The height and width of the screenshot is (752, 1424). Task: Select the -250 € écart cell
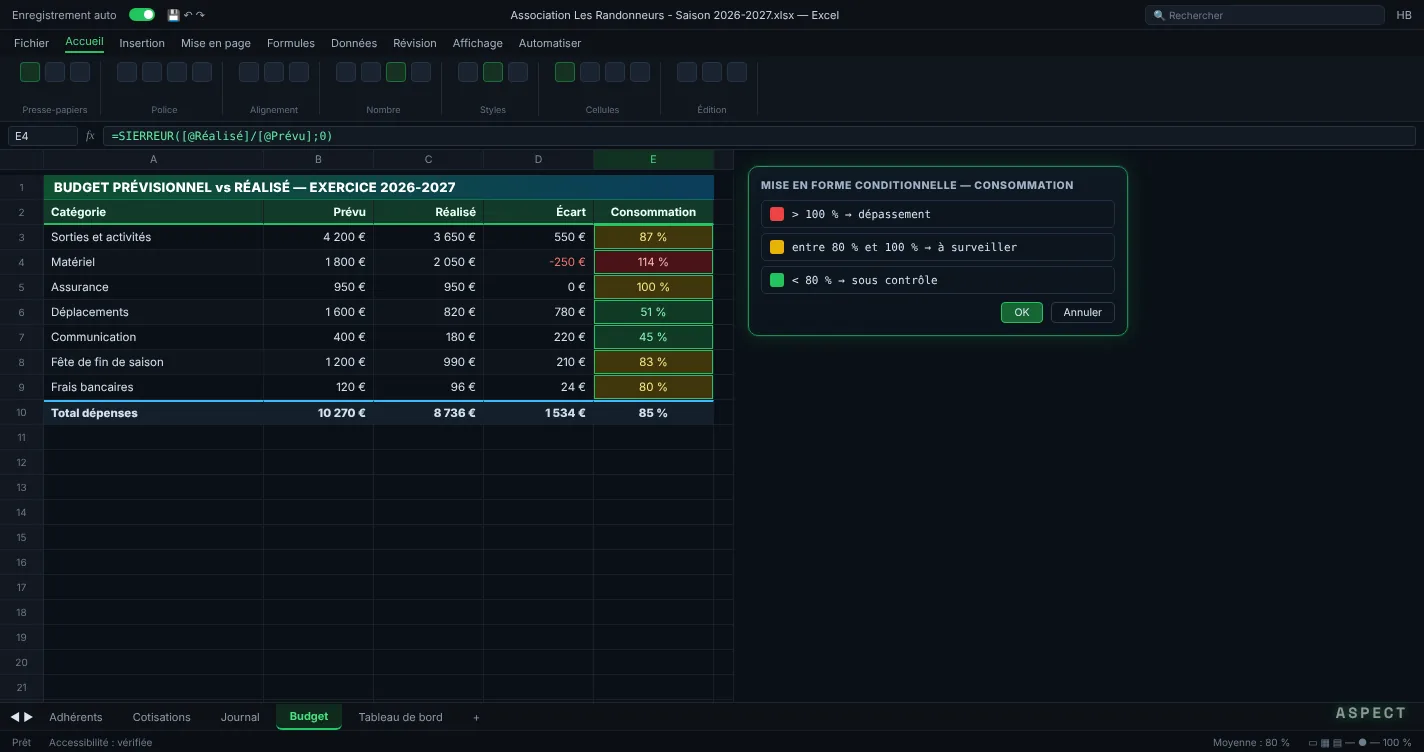(x=538, y=262)
